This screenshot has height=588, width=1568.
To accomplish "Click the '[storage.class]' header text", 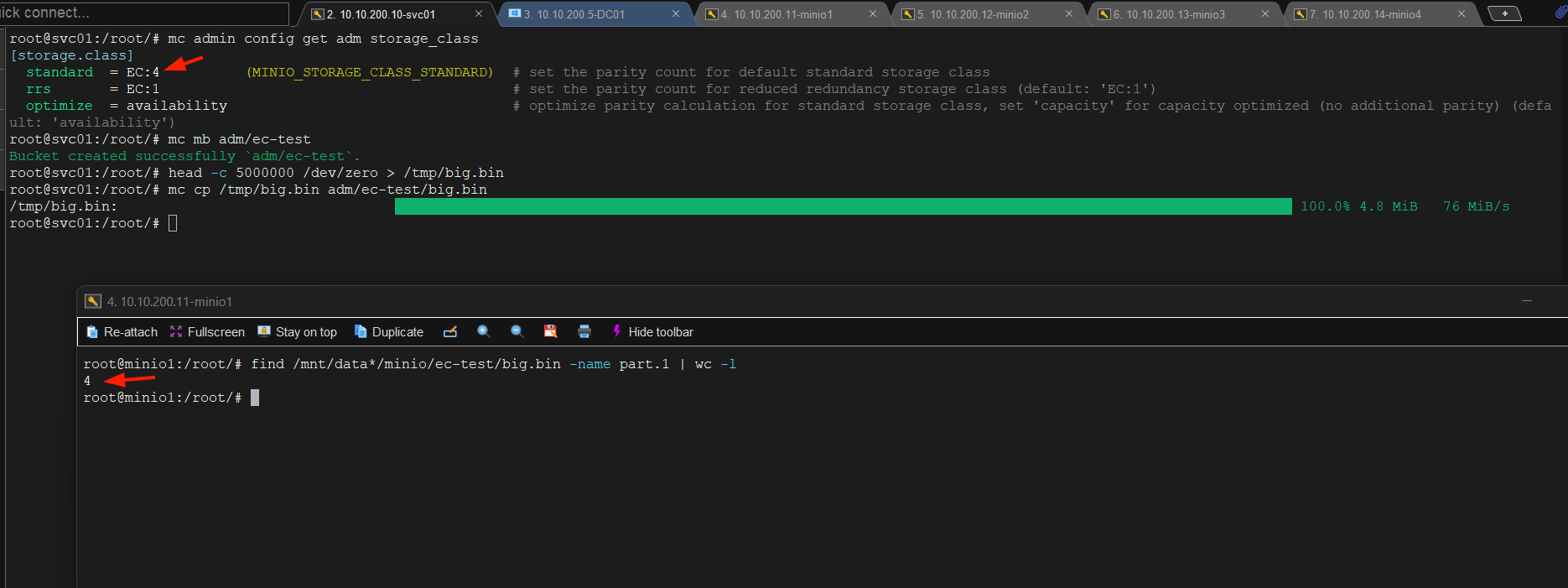I will click(71, 55).
